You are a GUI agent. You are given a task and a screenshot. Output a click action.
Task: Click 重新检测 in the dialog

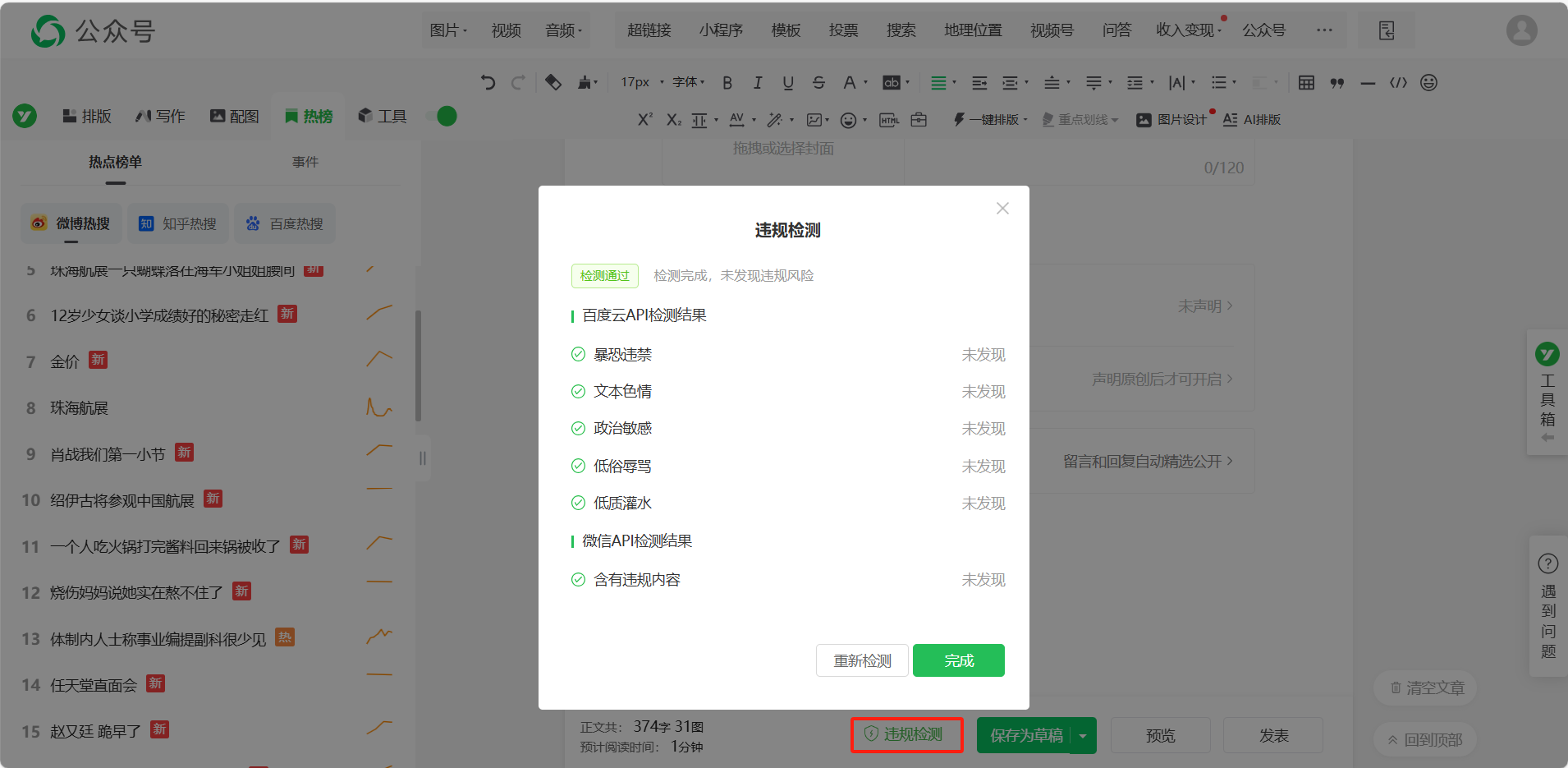point(862,660)
